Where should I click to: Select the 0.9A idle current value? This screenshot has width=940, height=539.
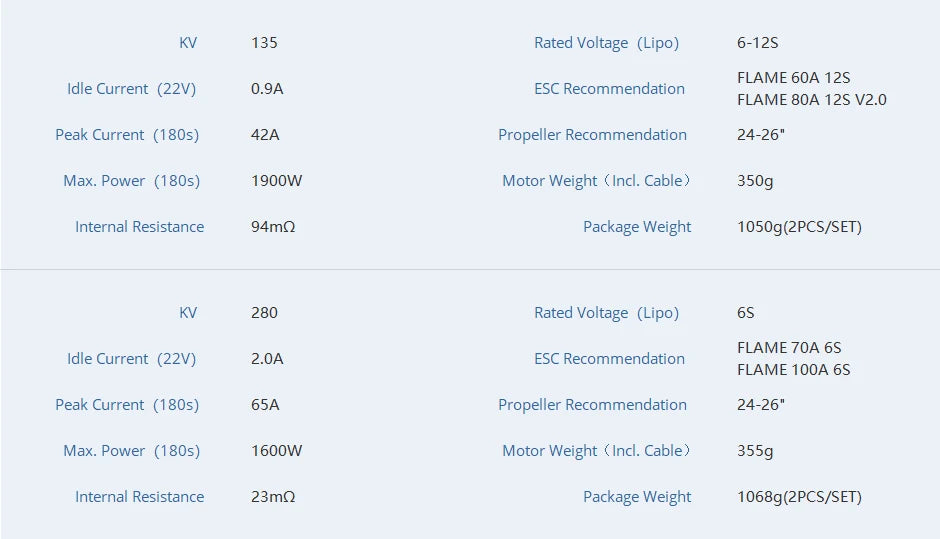coord(267,89)
